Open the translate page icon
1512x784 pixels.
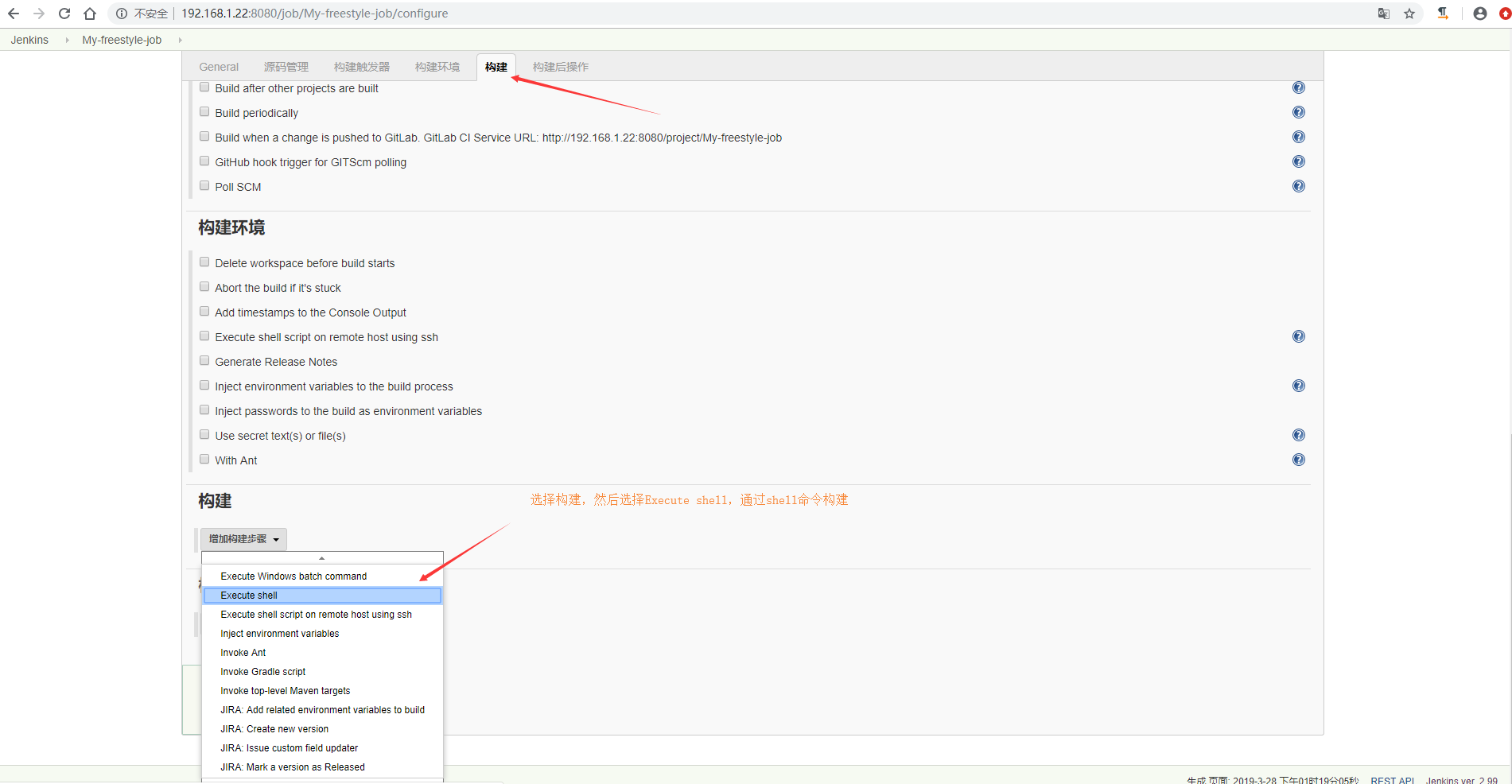[x=1384, y=14]
